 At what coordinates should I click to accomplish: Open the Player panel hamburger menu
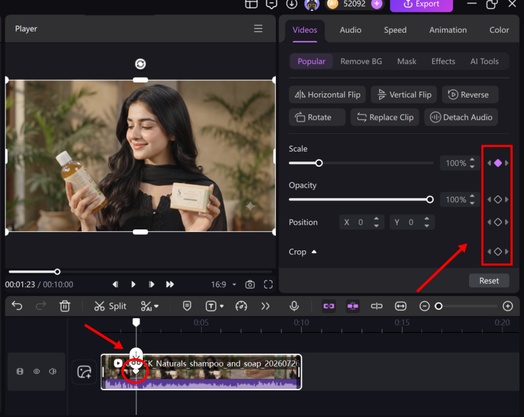[x=258, y=28]
